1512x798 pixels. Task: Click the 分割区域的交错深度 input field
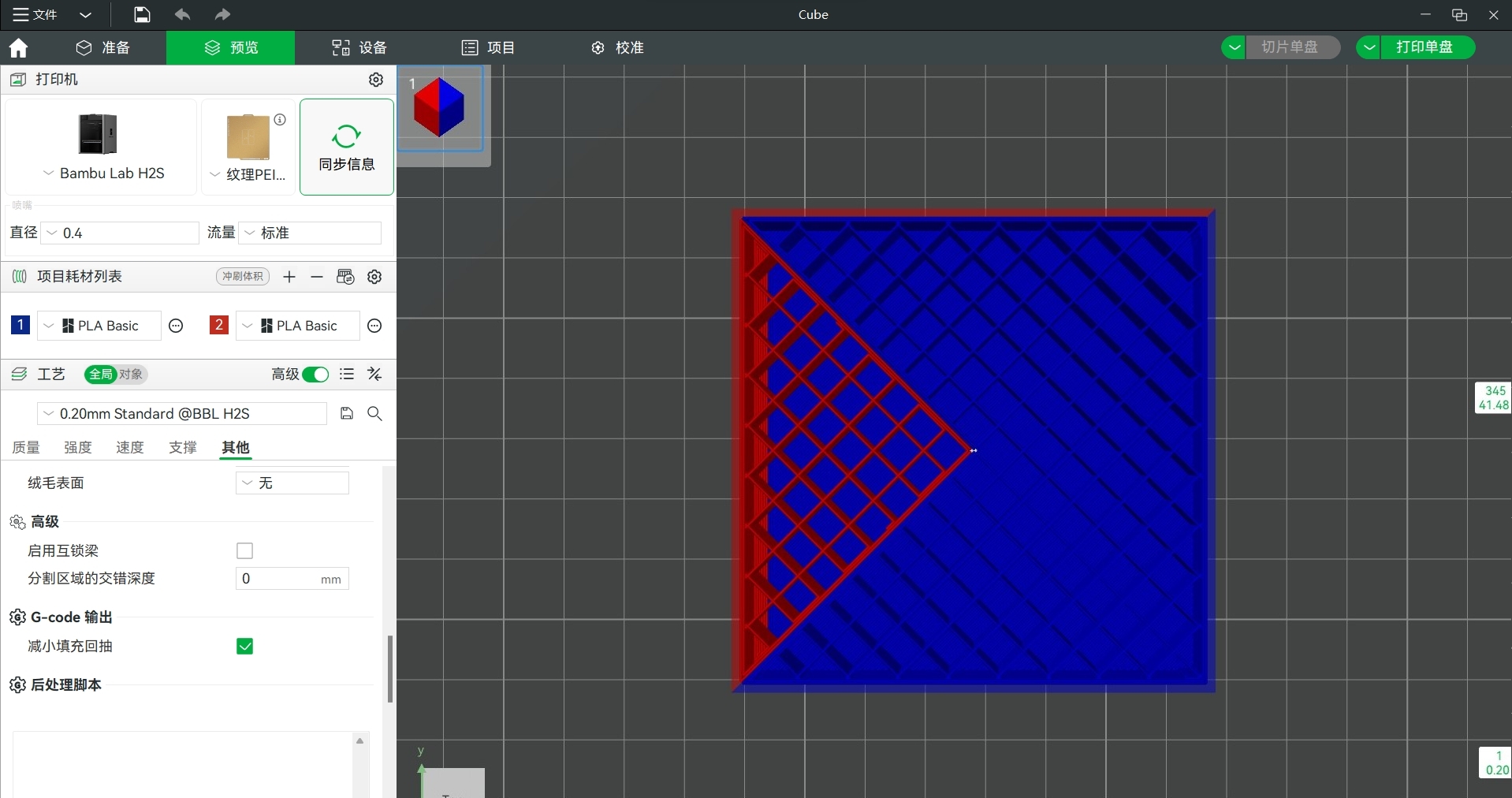point(292,579)
